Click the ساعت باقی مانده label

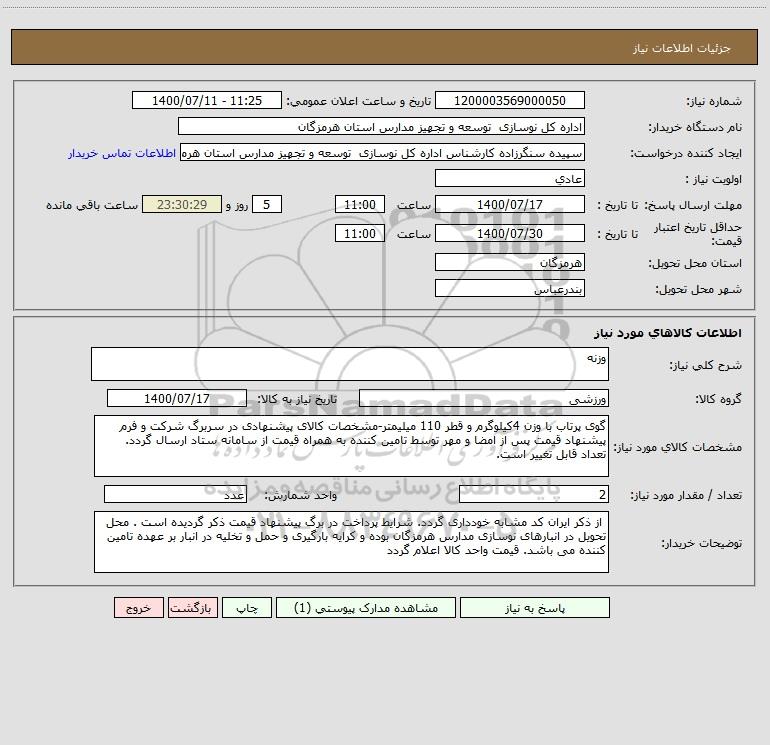click(x=92, y=205)
